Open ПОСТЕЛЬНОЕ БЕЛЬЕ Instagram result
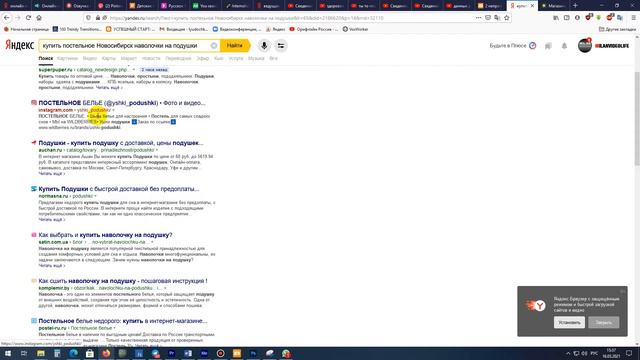640x360 pixels. tap(122, 103)
